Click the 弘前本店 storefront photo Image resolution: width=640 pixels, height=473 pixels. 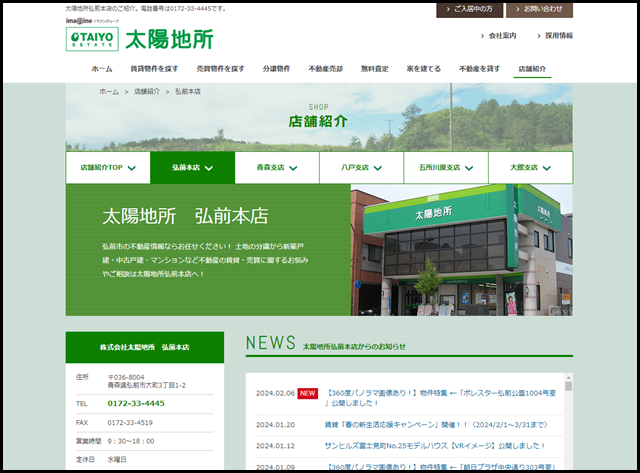click(x=462, y=250)
